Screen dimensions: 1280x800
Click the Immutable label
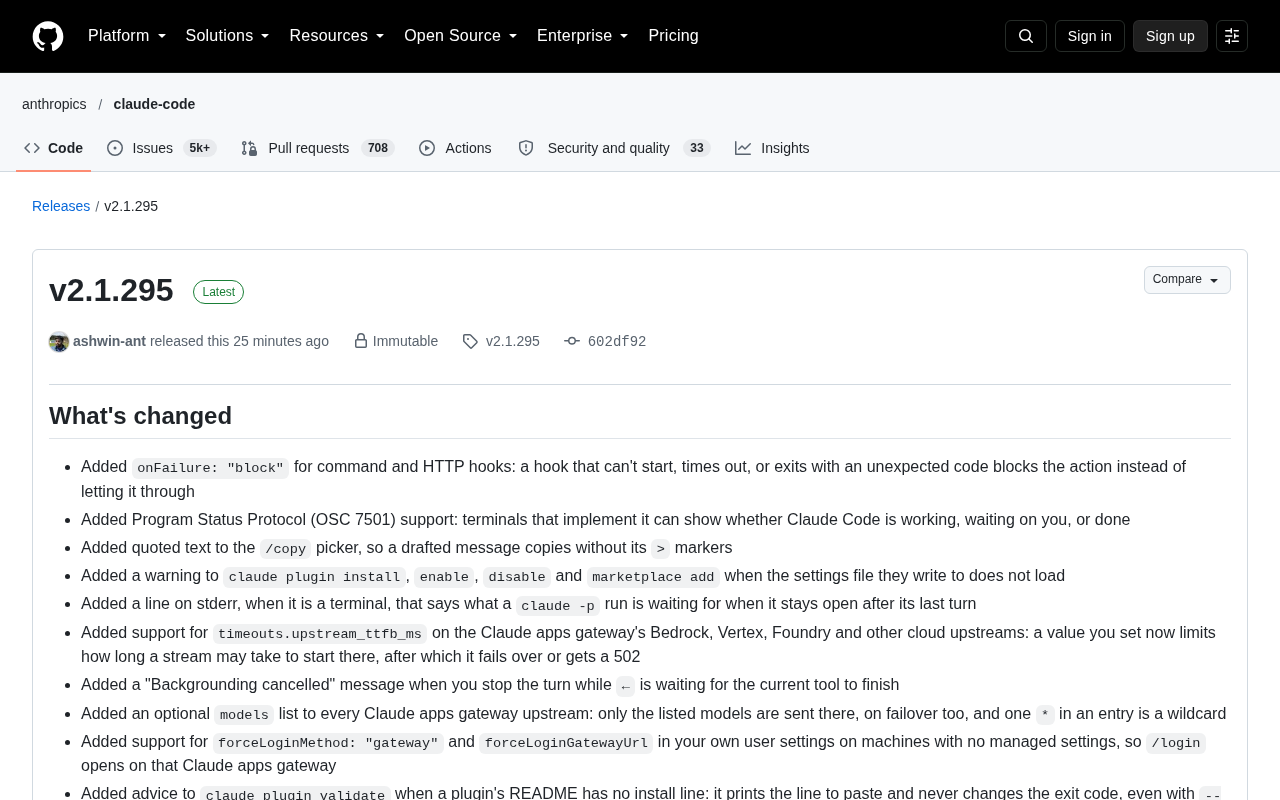(x=405, y=341)
